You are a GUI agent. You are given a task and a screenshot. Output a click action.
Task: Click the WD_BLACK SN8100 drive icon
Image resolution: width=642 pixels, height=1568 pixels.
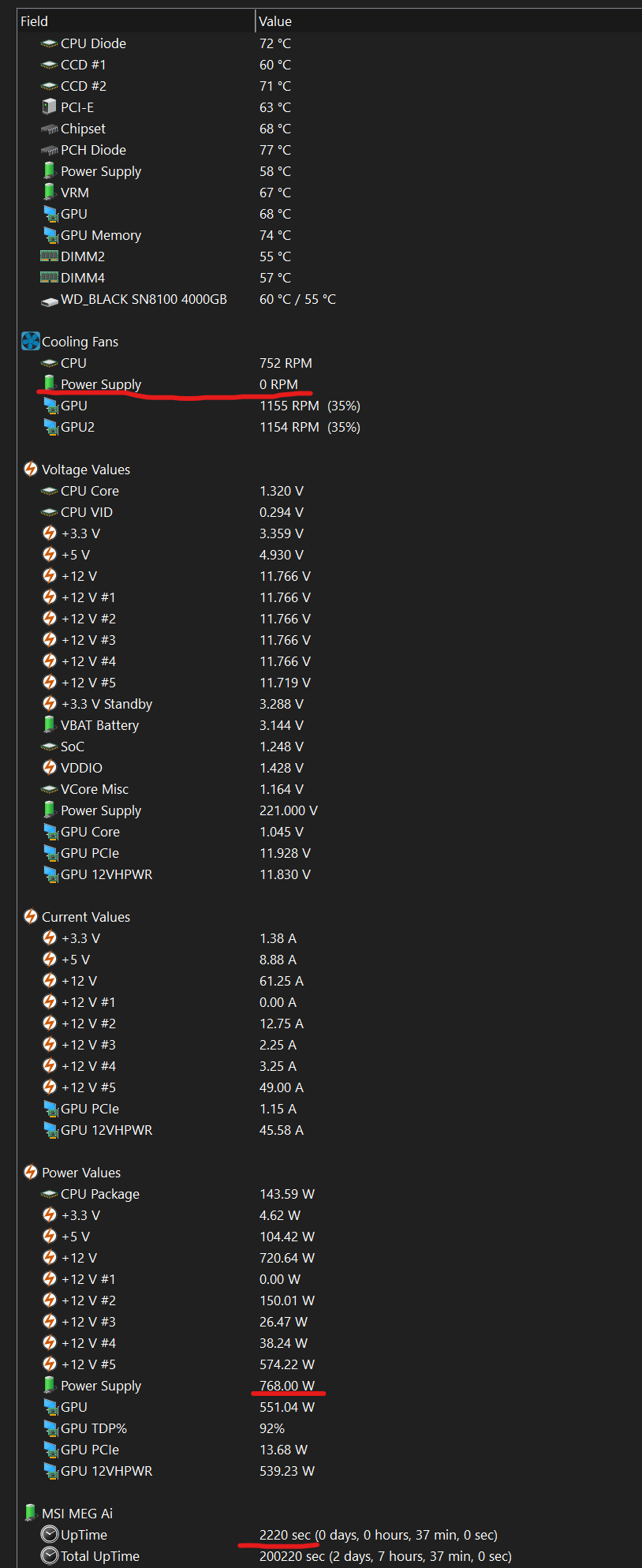coord(49,300)
